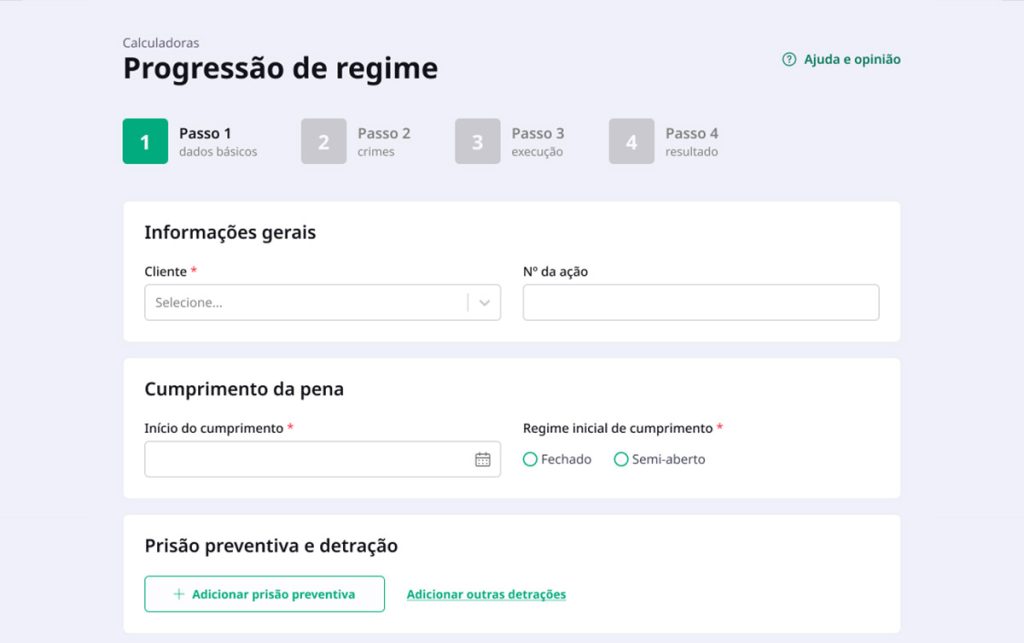Go to Passo 1 dados básicos label

point(217,142)
